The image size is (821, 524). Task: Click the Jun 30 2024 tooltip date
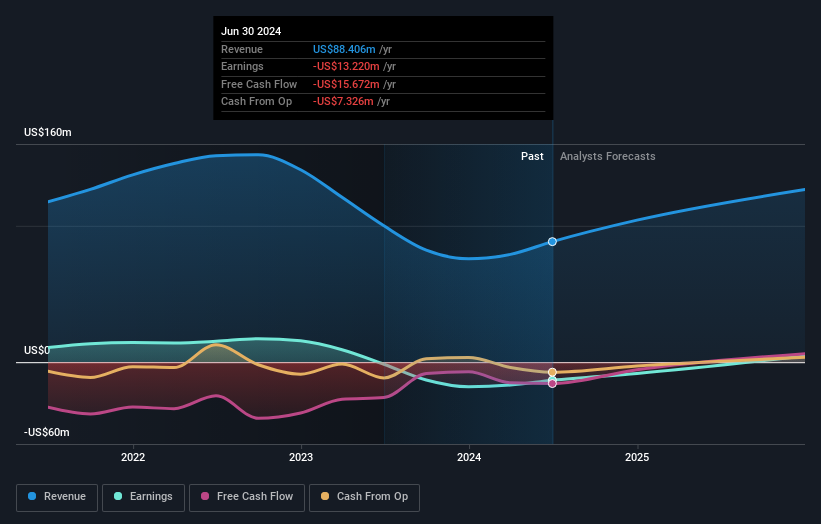click(251, 31)
